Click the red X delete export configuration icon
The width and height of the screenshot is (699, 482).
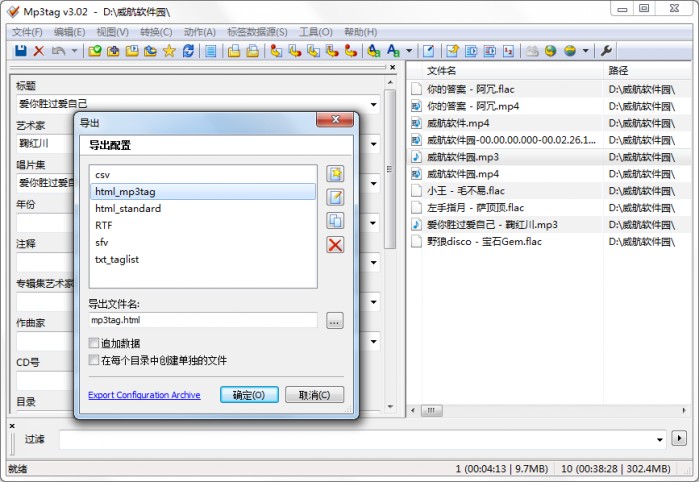tap(335, 244)
